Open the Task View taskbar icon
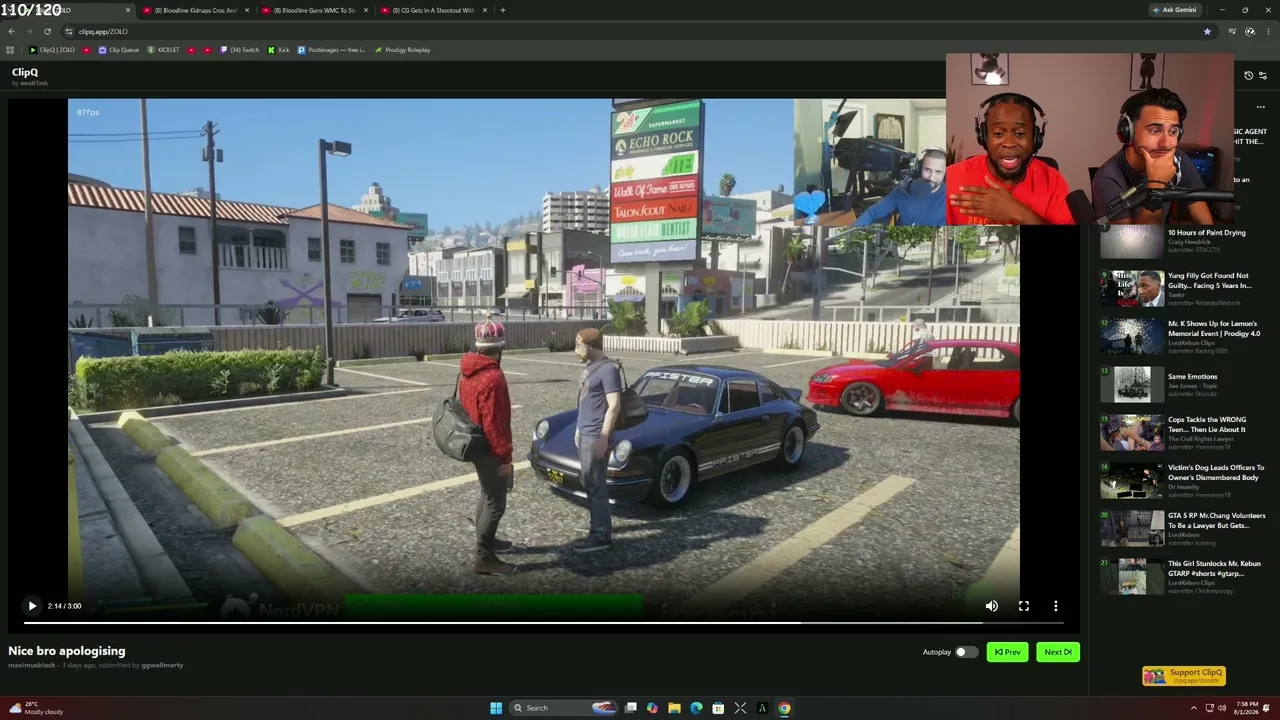The image size is (1280, 720). point(630,708)
